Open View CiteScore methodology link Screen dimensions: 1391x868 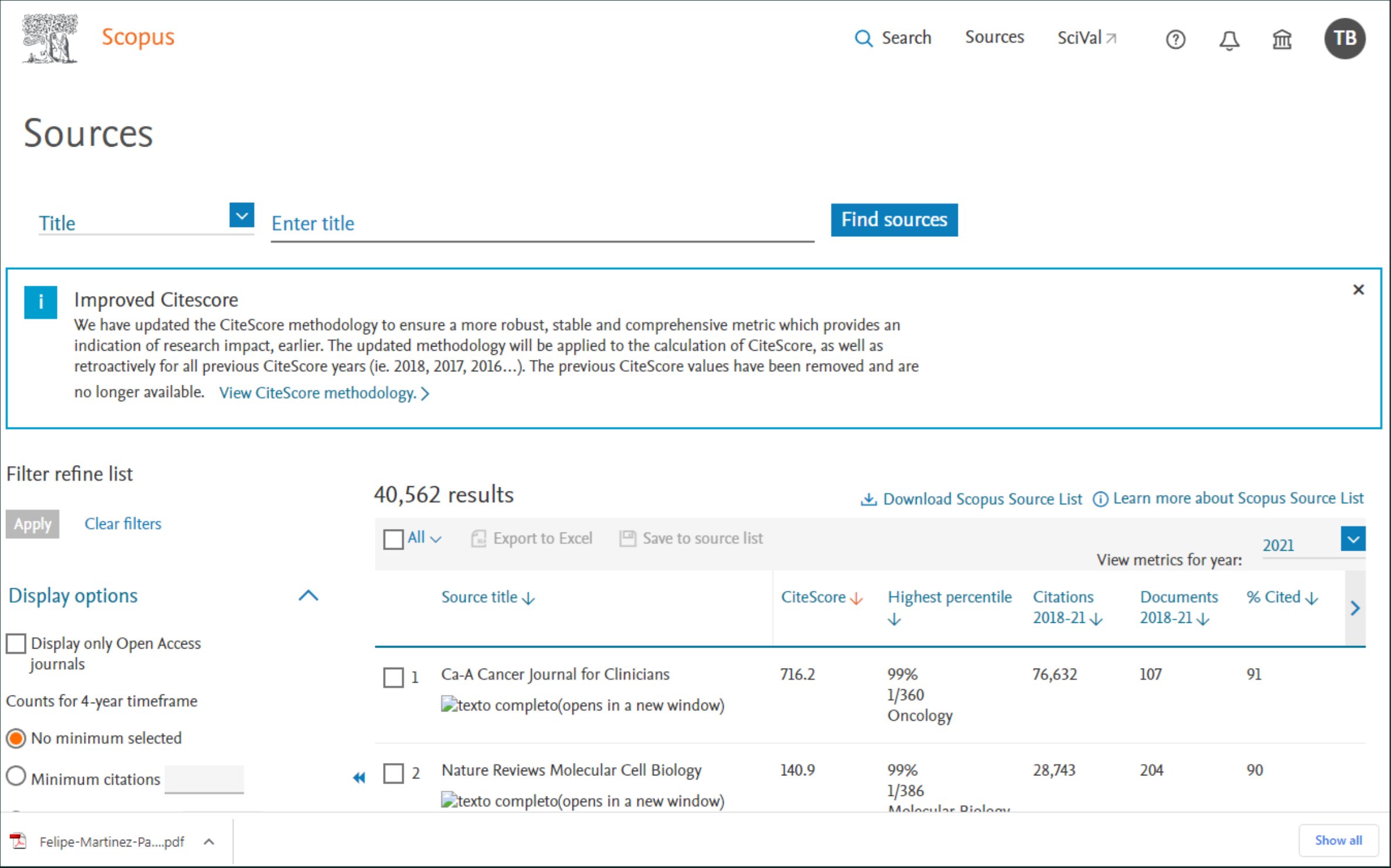click(x=324, y=393)
